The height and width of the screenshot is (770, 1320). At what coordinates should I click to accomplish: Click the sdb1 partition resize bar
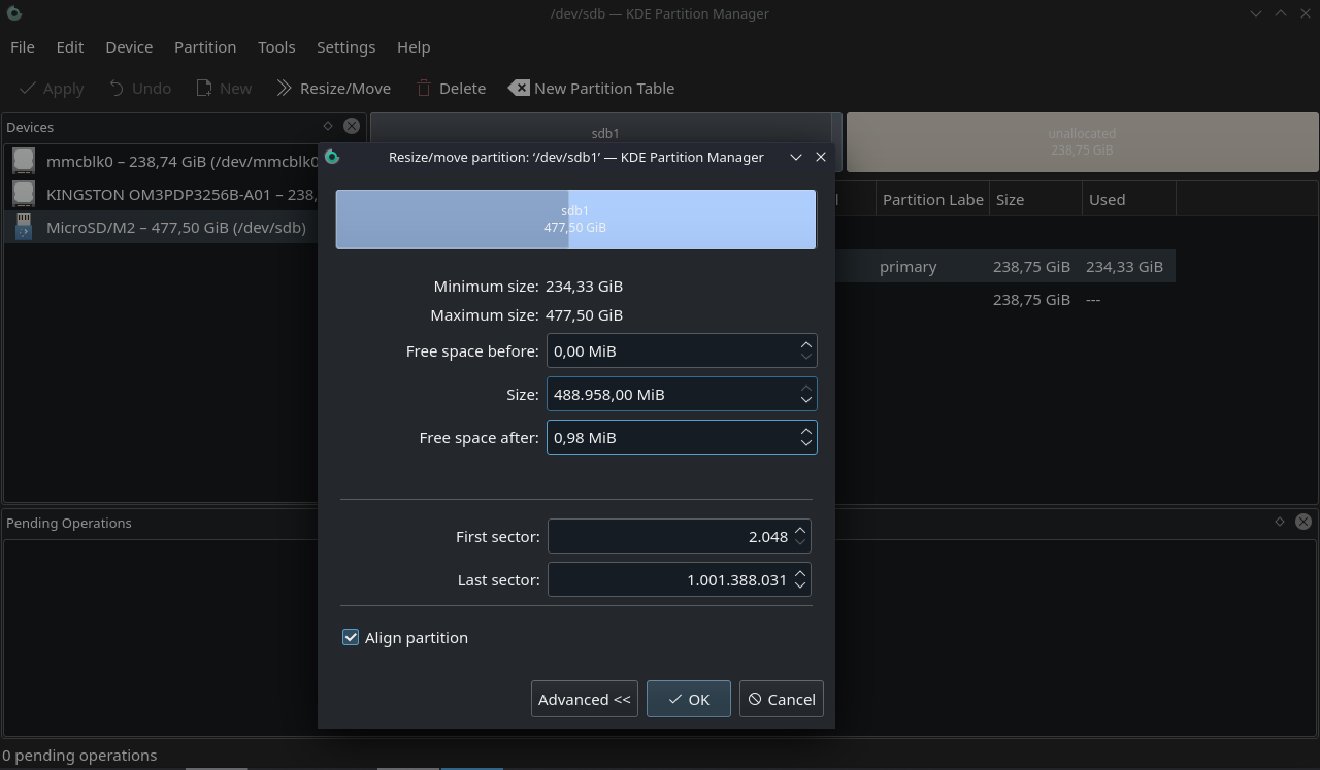(x=576, y=219)
